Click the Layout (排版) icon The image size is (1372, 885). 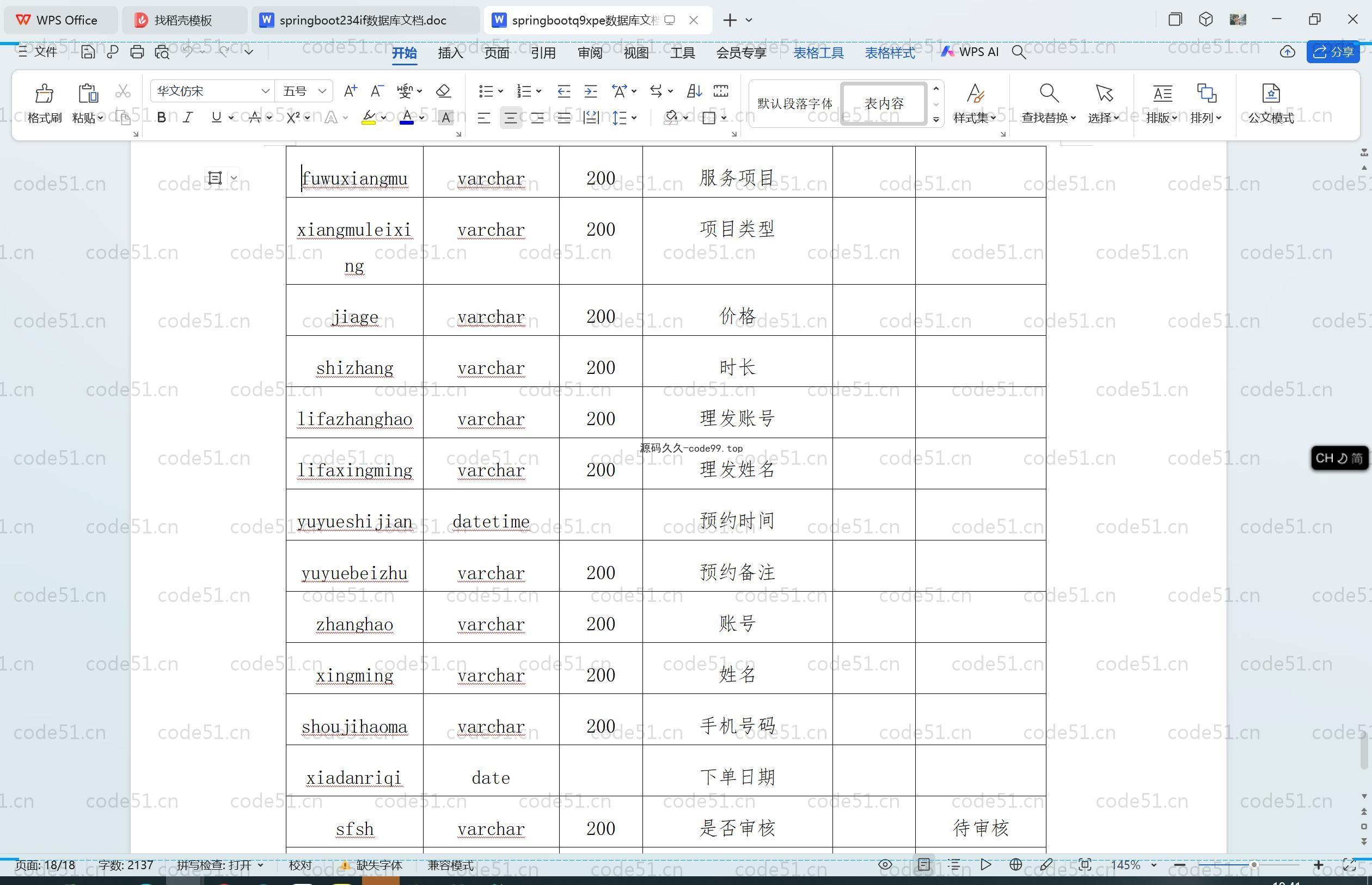[x=1162, y=93]
